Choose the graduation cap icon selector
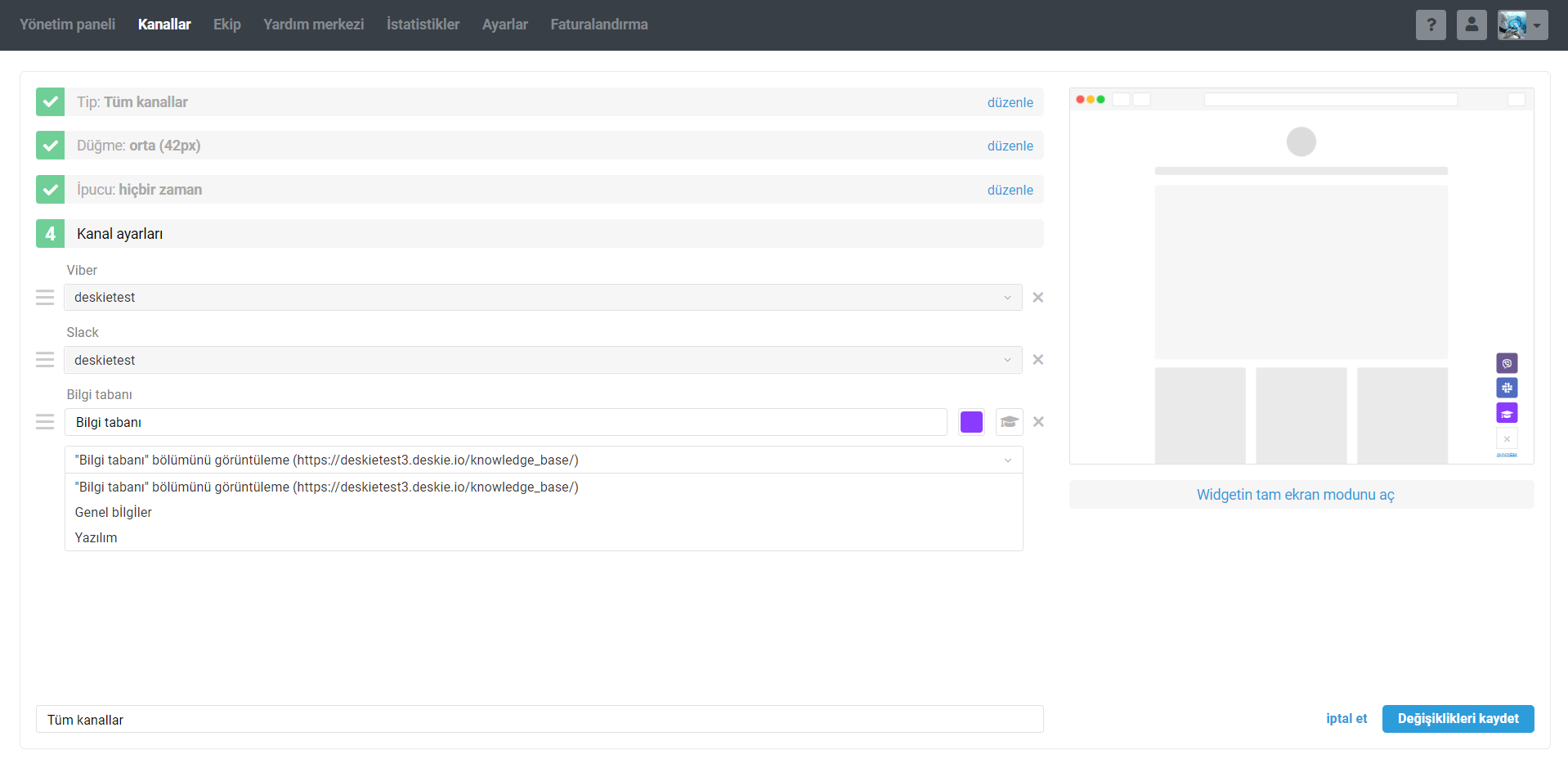 (1009, 422)
